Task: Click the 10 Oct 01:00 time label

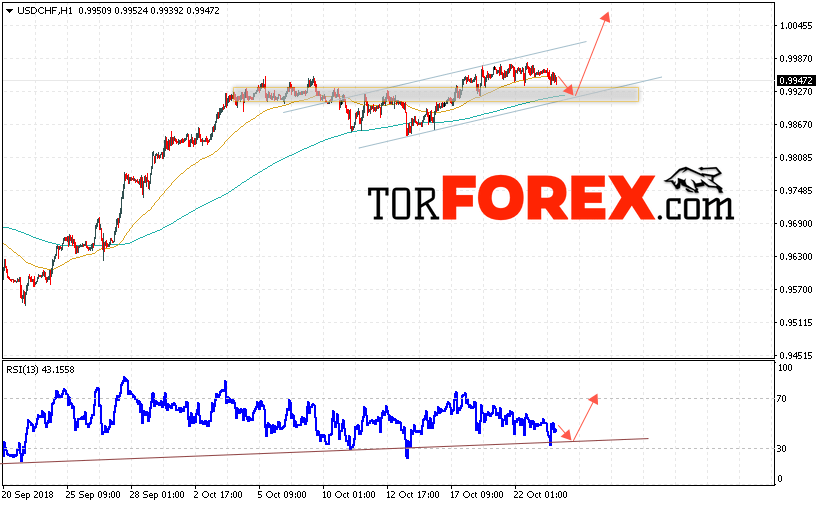Action: [348, 495]
